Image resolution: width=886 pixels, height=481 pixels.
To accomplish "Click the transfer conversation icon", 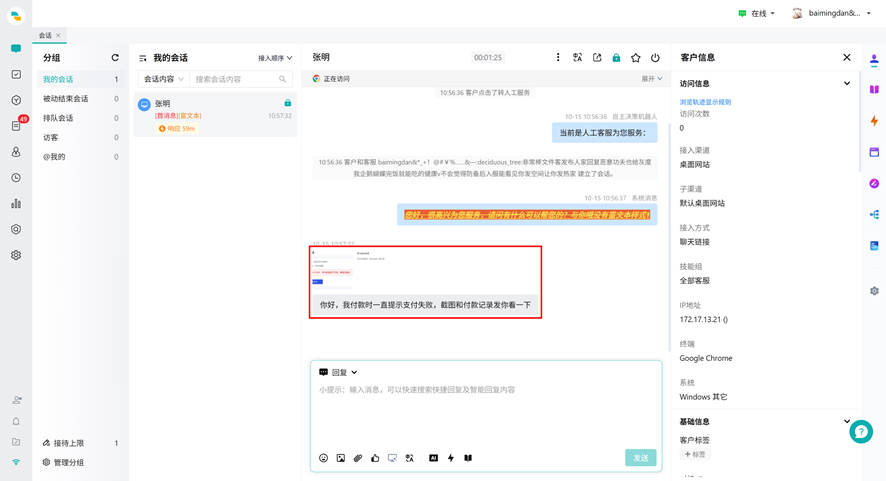I will tap(597, 57).
